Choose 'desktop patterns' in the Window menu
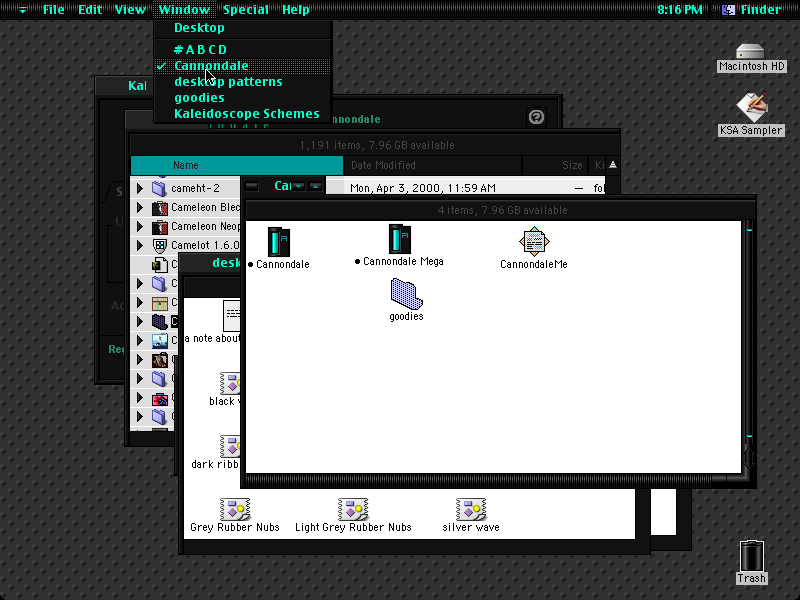The height and width of the screenshot is (600, 800). coord(243,82)
